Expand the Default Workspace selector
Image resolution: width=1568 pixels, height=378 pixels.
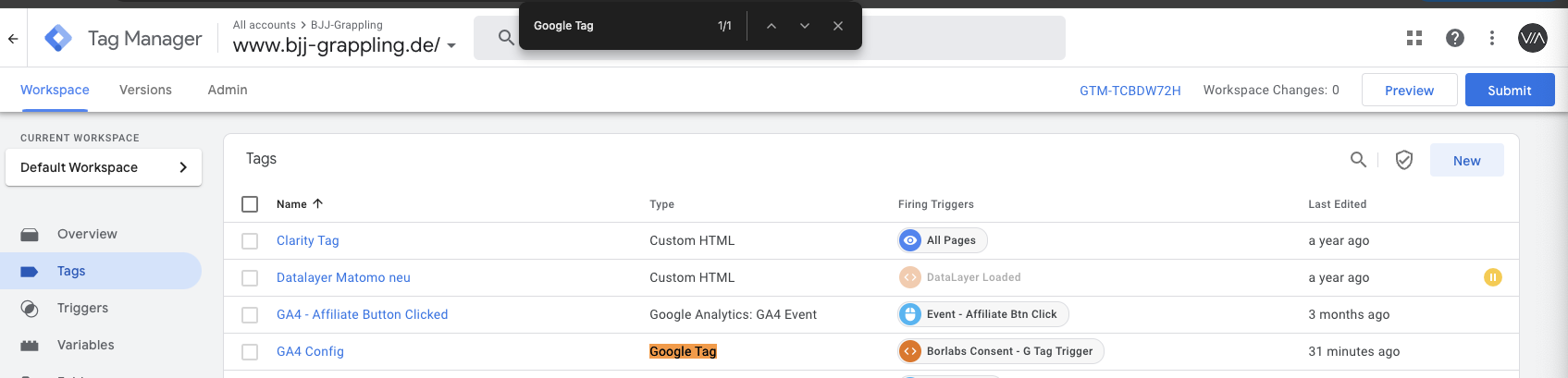104,167
